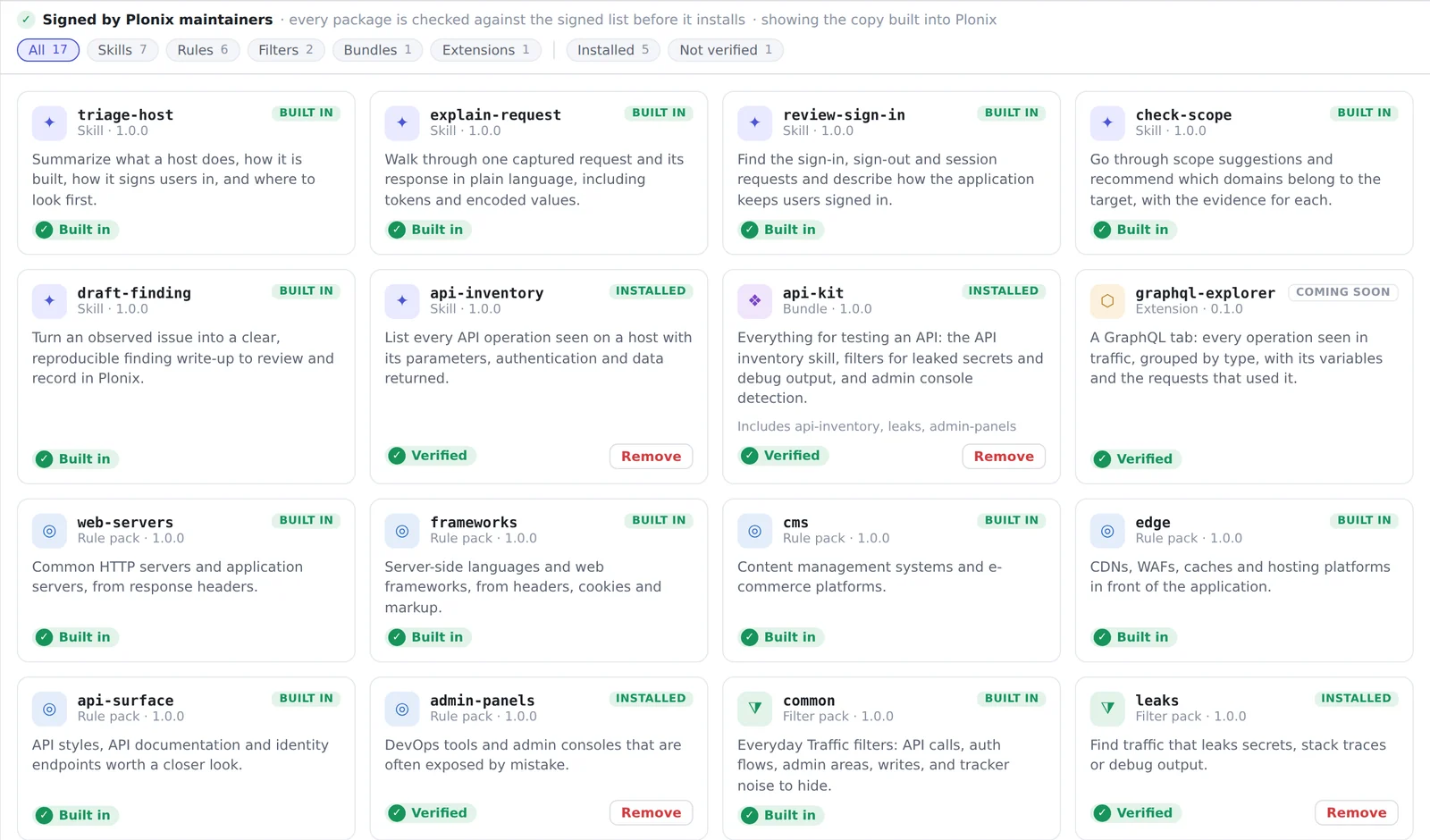The image size is (1430, 840).
Task: Click the Built in badge on api-surface
Action: point(76,815)
